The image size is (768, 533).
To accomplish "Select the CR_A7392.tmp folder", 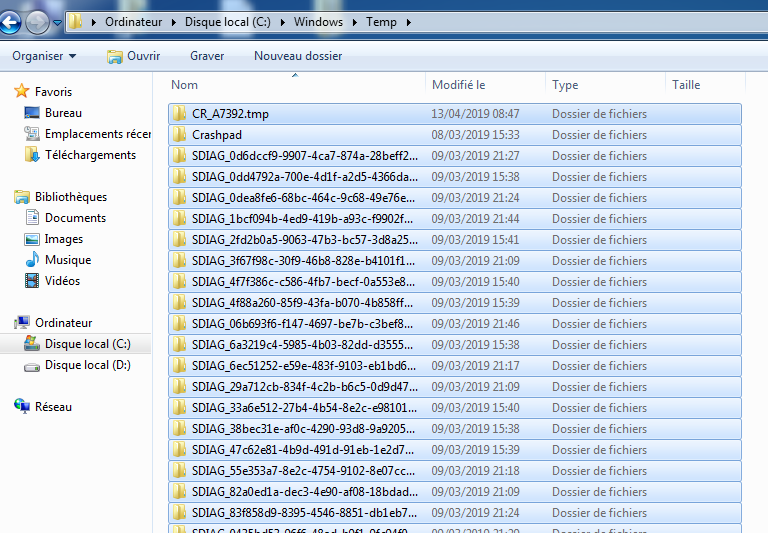I will 230,114.
